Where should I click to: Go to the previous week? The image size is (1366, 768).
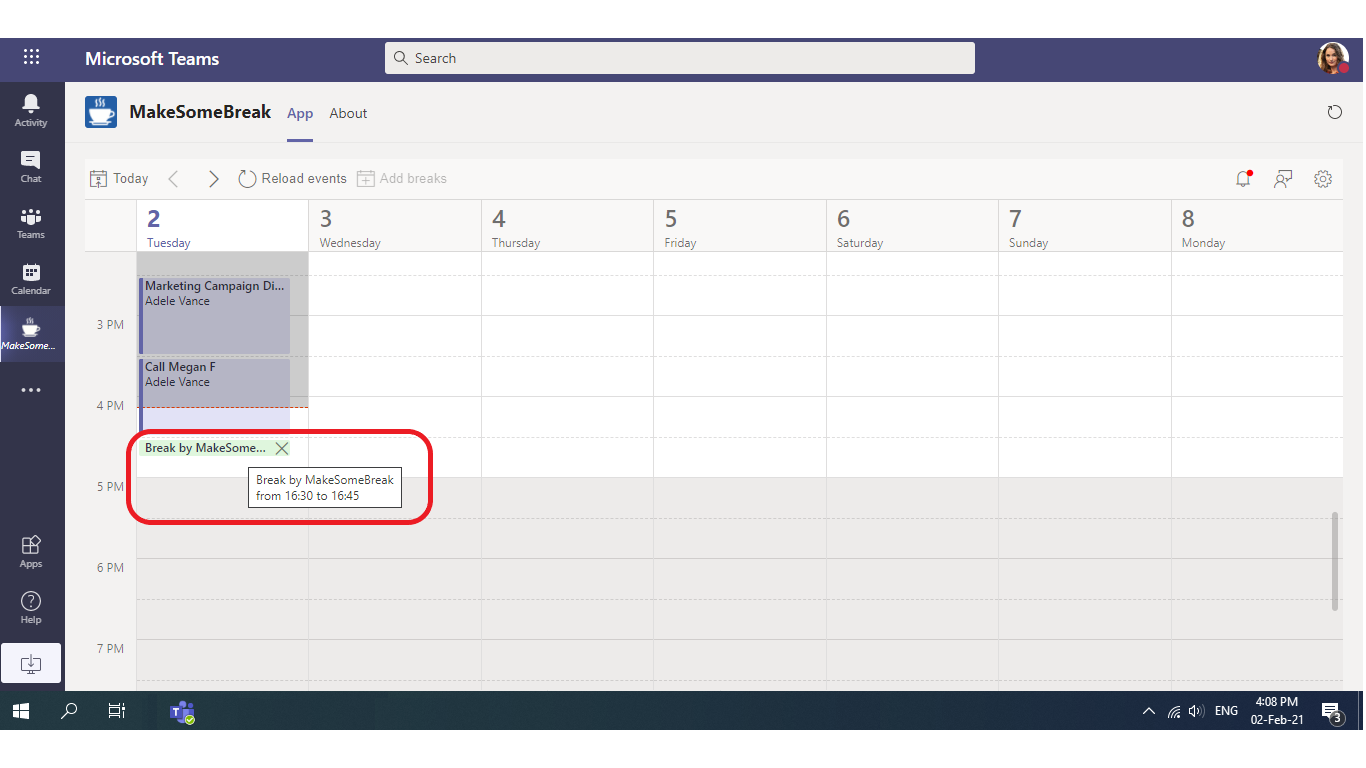point(174,179)
